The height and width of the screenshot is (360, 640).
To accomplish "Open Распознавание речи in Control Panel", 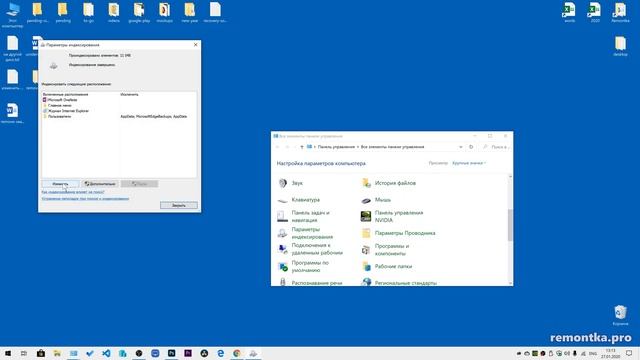I will pyautogui.click(x=310, y=282).
